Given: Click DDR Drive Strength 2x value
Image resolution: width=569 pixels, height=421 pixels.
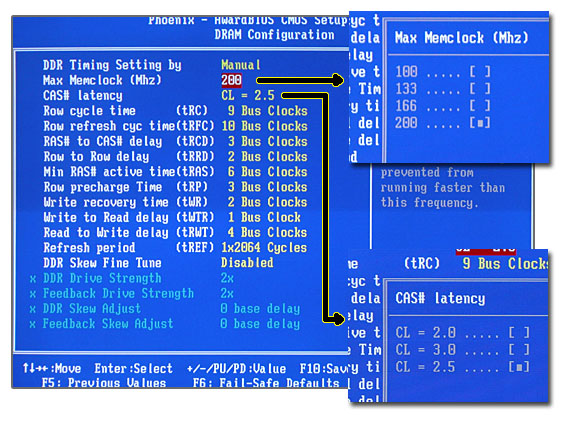Looking at the screenshot, I should pos(227,278).
